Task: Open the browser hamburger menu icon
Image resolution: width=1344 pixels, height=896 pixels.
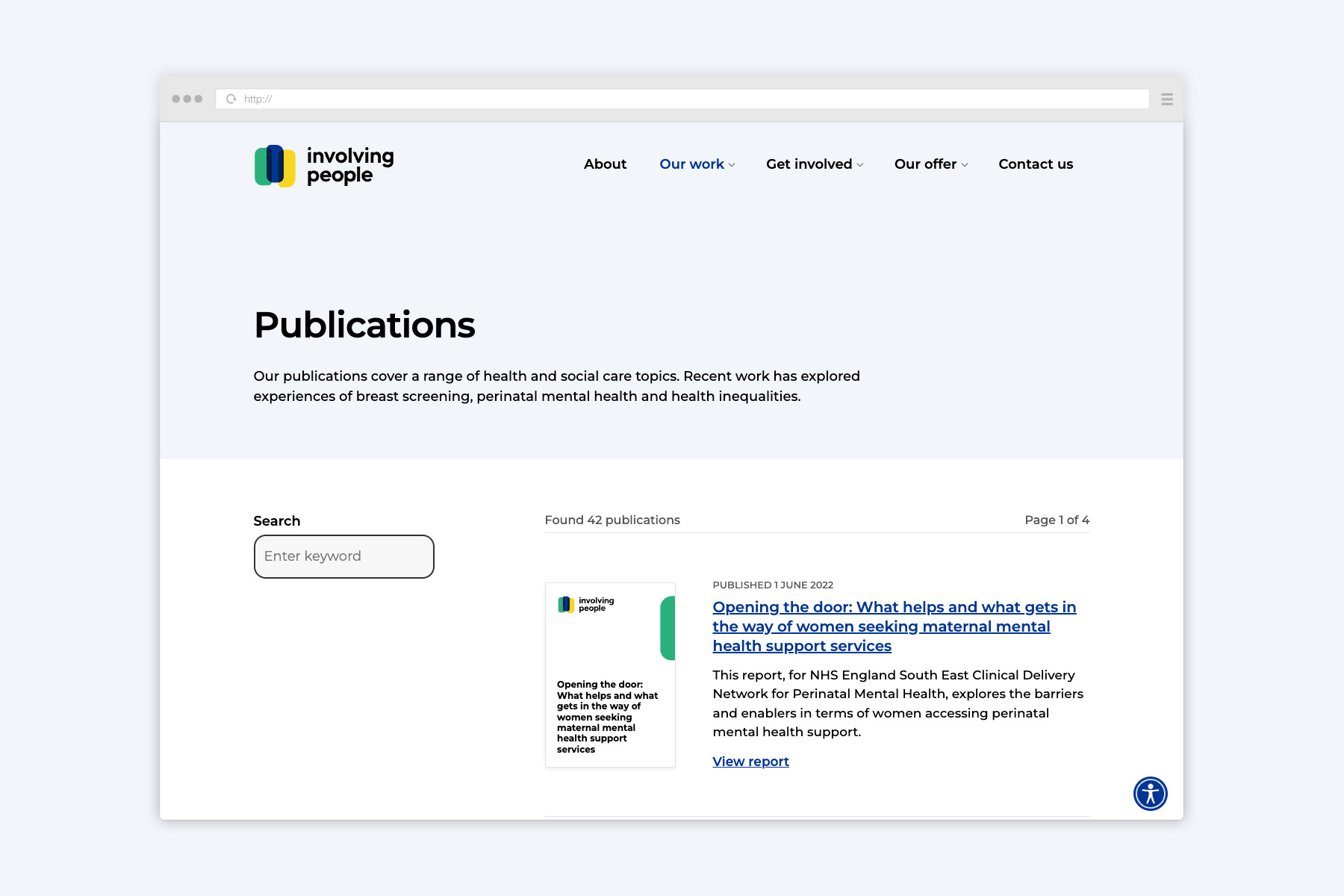Action: point(1167,99)
